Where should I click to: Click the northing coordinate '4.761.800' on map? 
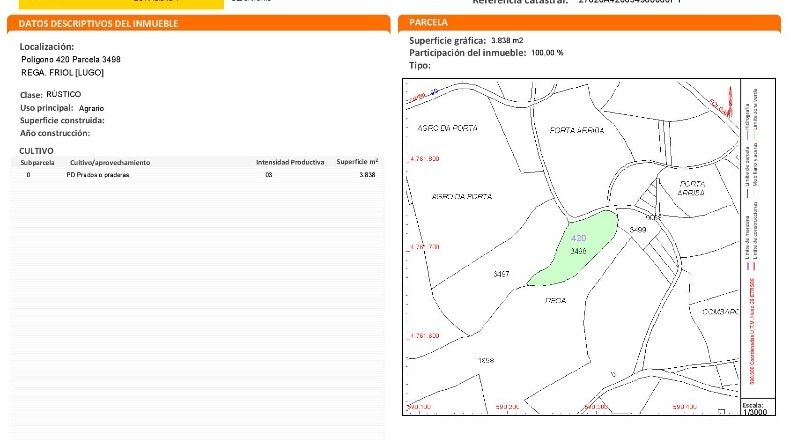pos(424,159)
